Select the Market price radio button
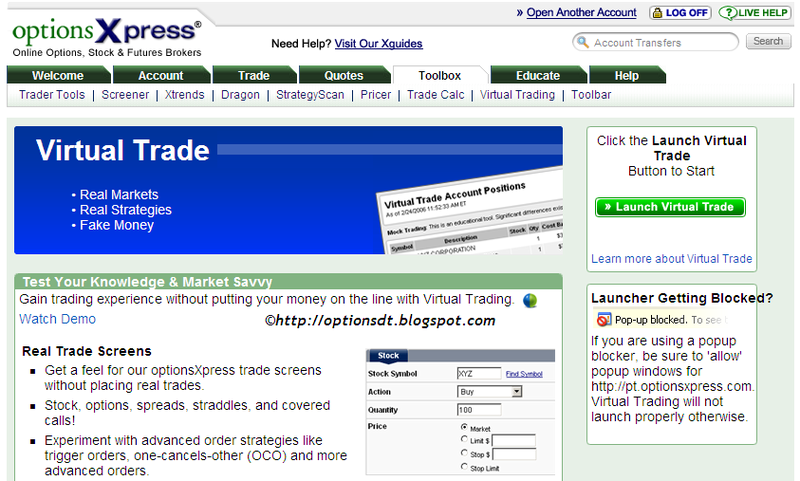Screen dimensions: 800x481 464,427
